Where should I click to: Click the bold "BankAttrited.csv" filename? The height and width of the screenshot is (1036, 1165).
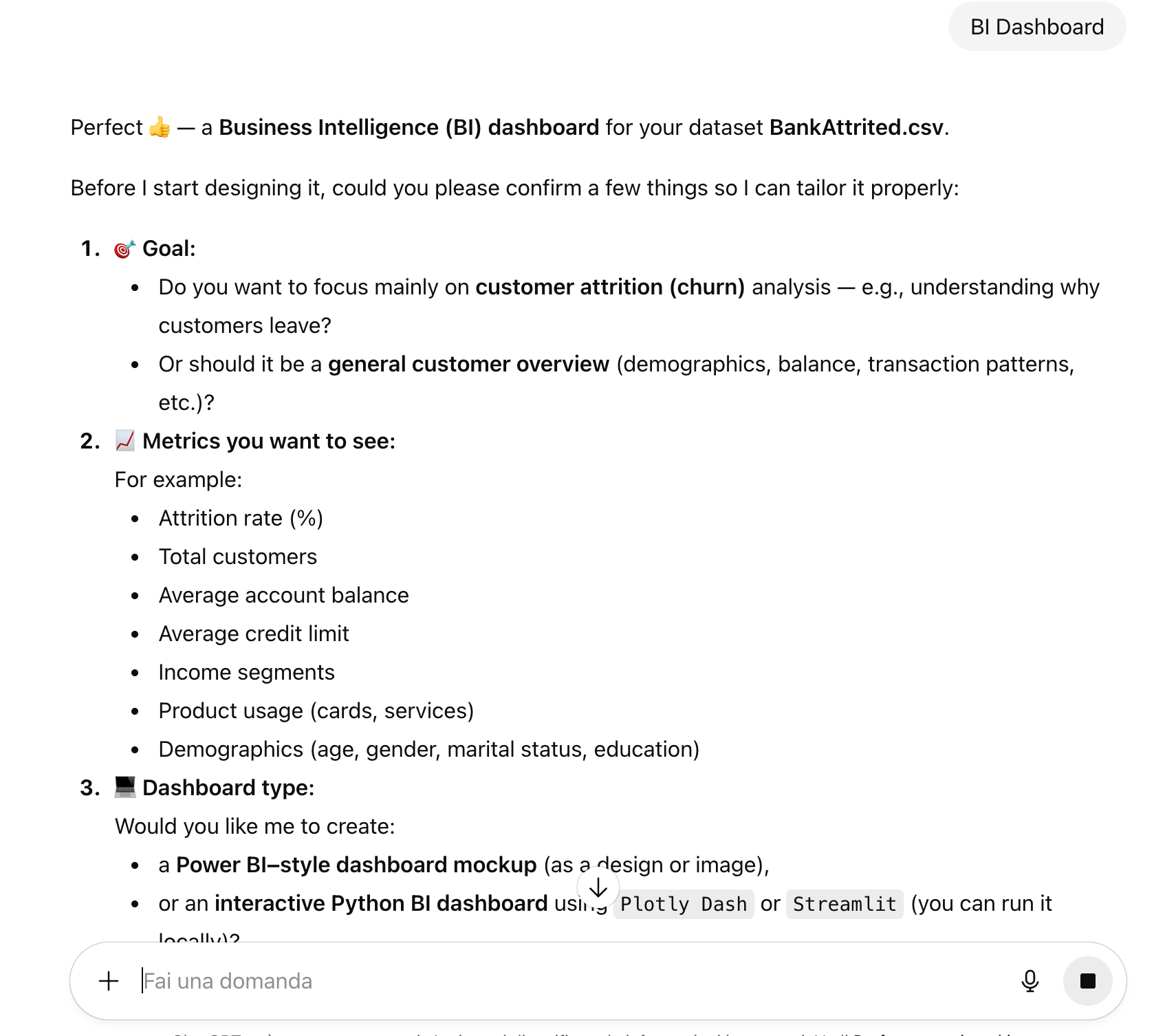pyautogui.click(x=856, y=127)
